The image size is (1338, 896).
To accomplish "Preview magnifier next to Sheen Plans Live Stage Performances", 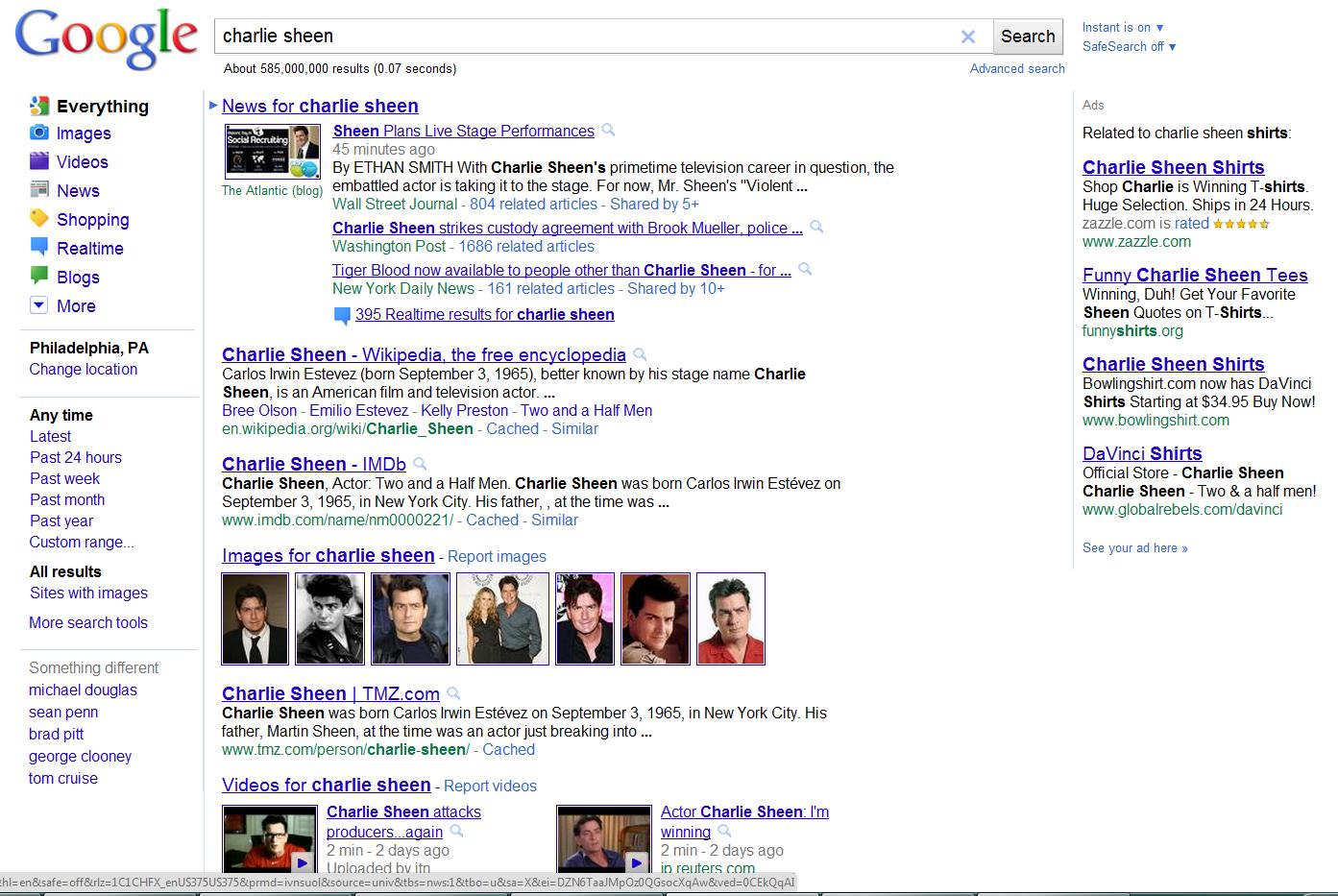I will 608,130.
